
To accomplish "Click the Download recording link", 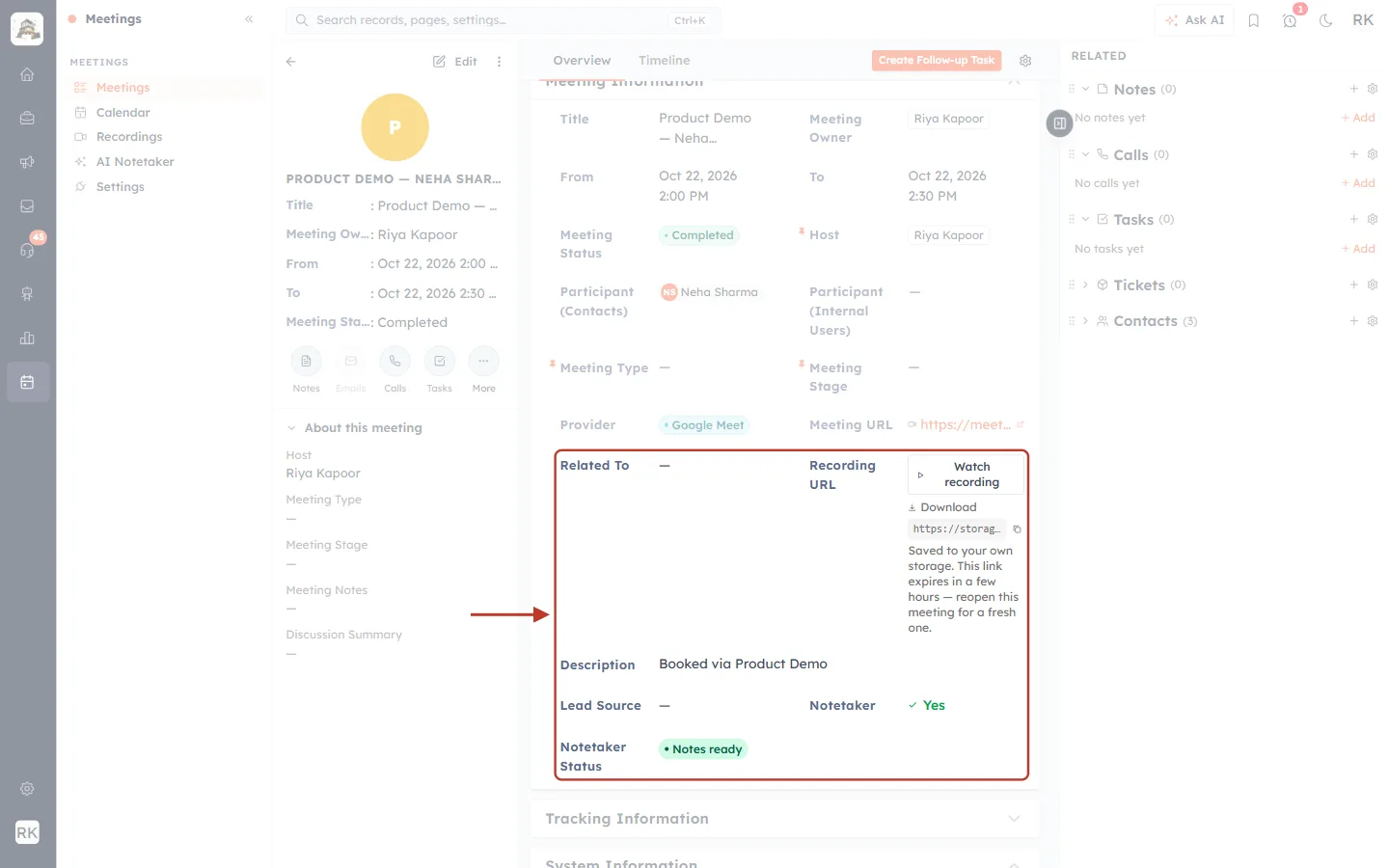I will point(942,507).
